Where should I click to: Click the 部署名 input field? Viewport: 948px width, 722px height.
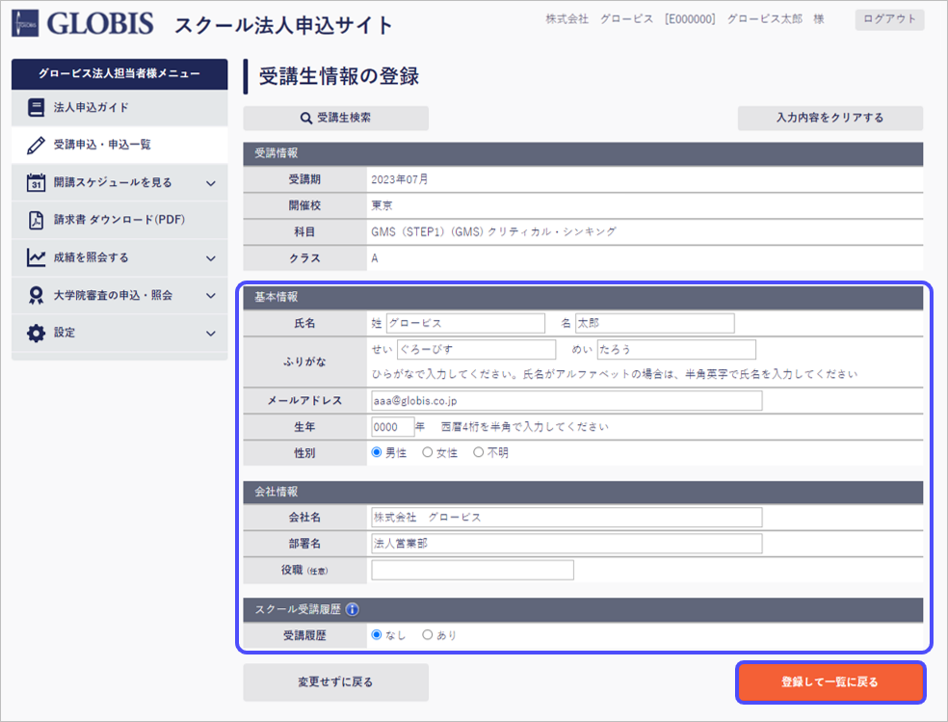pyautogui.click(x=567, y=544)
